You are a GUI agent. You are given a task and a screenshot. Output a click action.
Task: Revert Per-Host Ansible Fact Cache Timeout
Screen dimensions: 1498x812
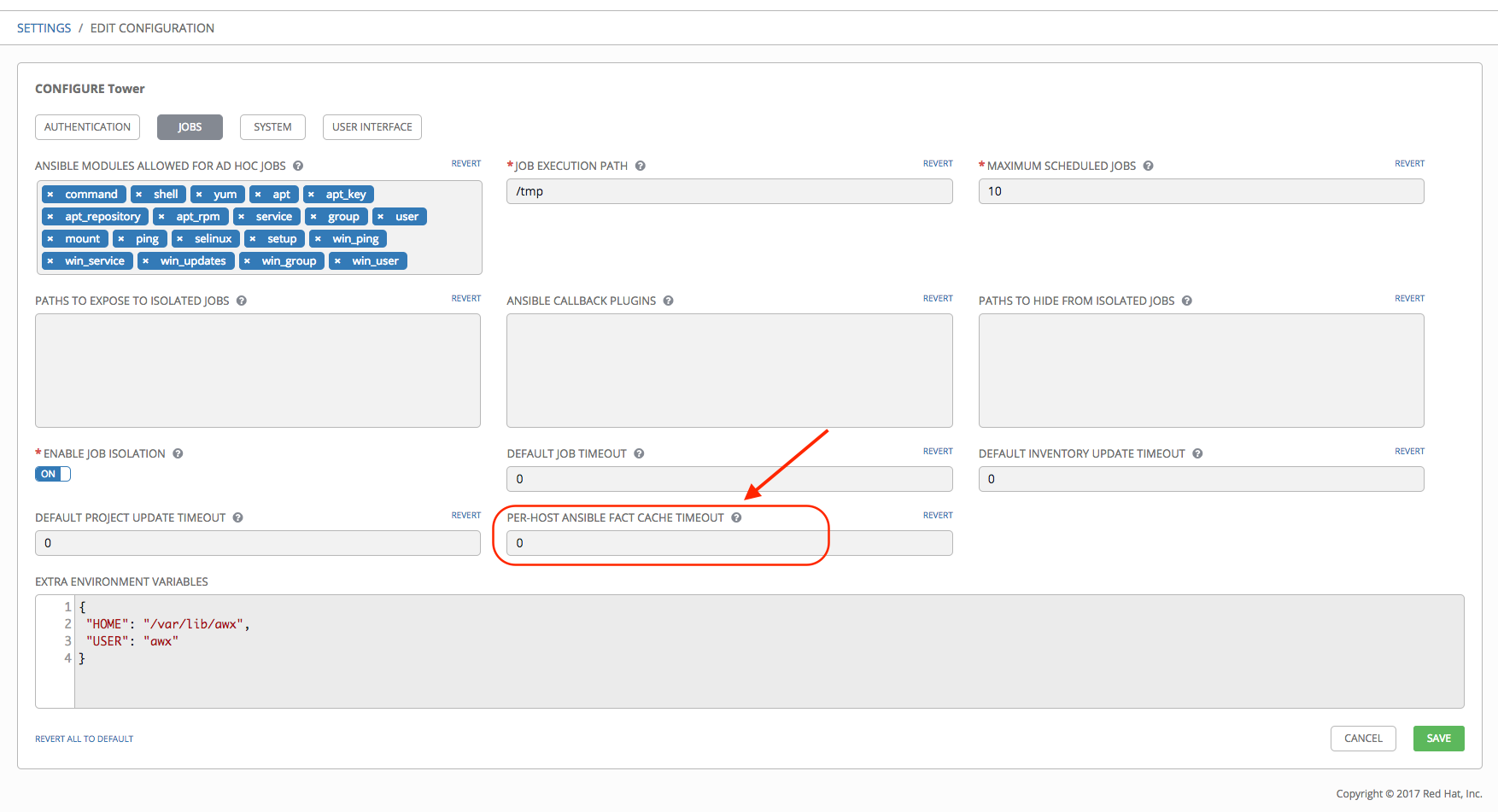(x=938, y=515)
